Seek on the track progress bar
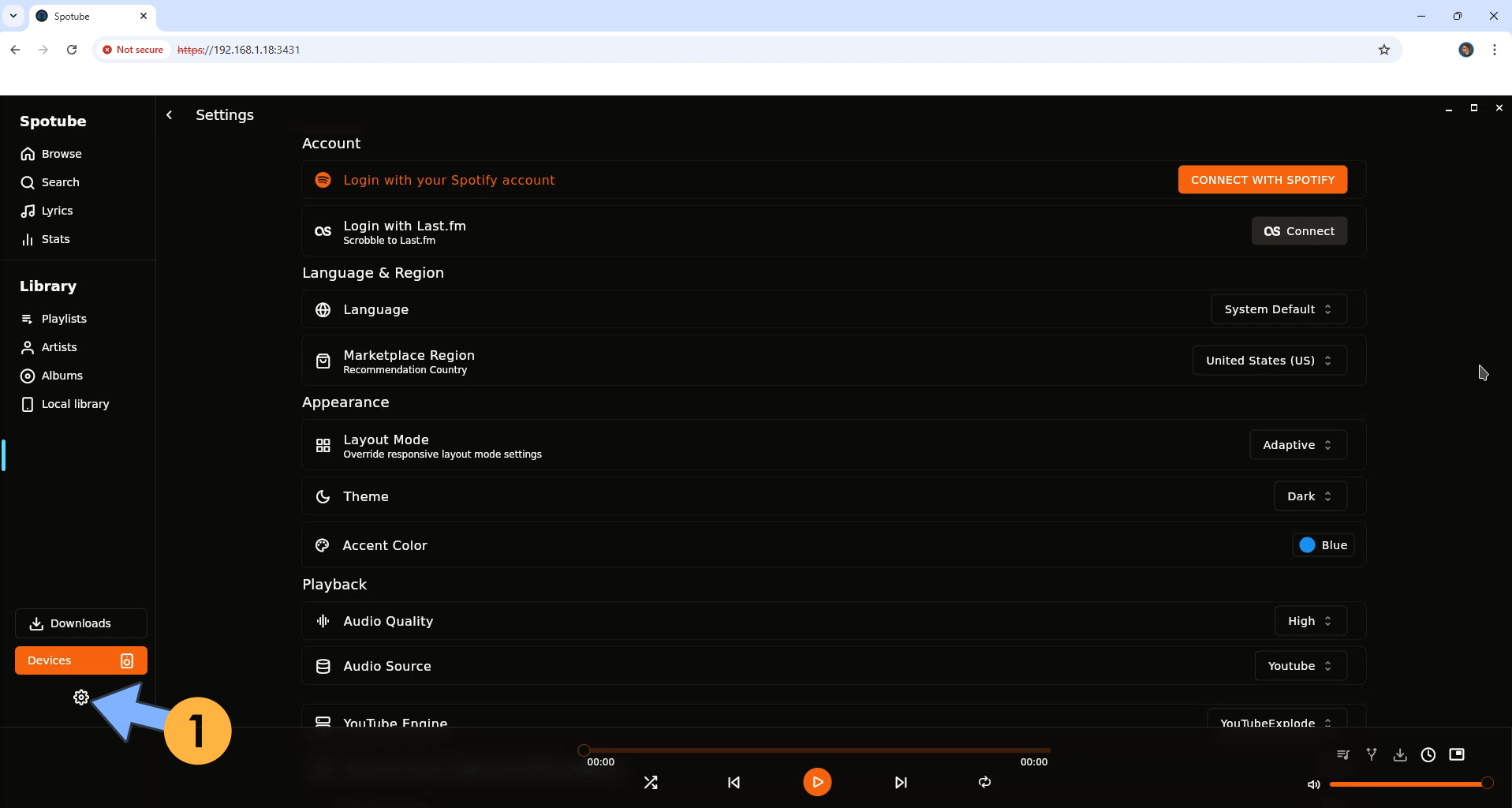The height and width of the screenshot is (808, 1512). [x=817, y=750]
